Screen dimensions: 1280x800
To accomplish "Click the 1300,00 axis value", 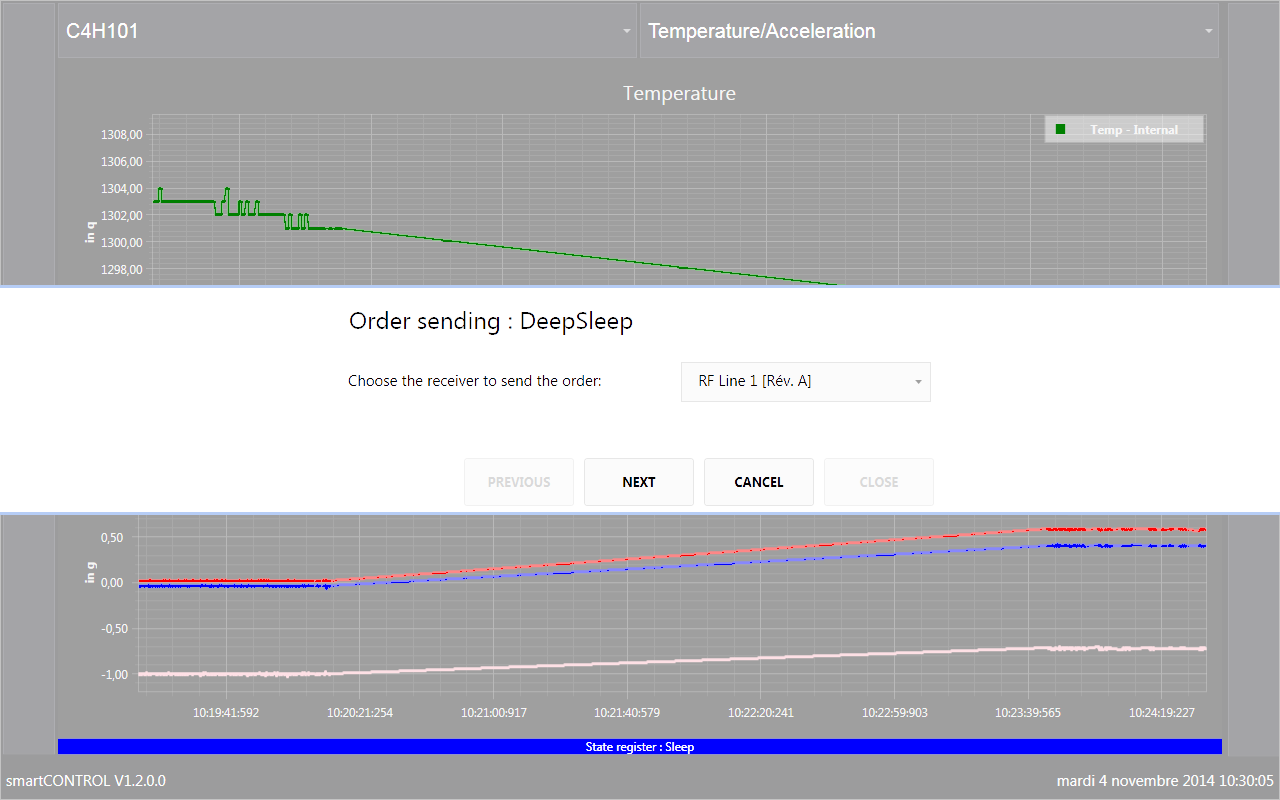I will pos(123,243).
